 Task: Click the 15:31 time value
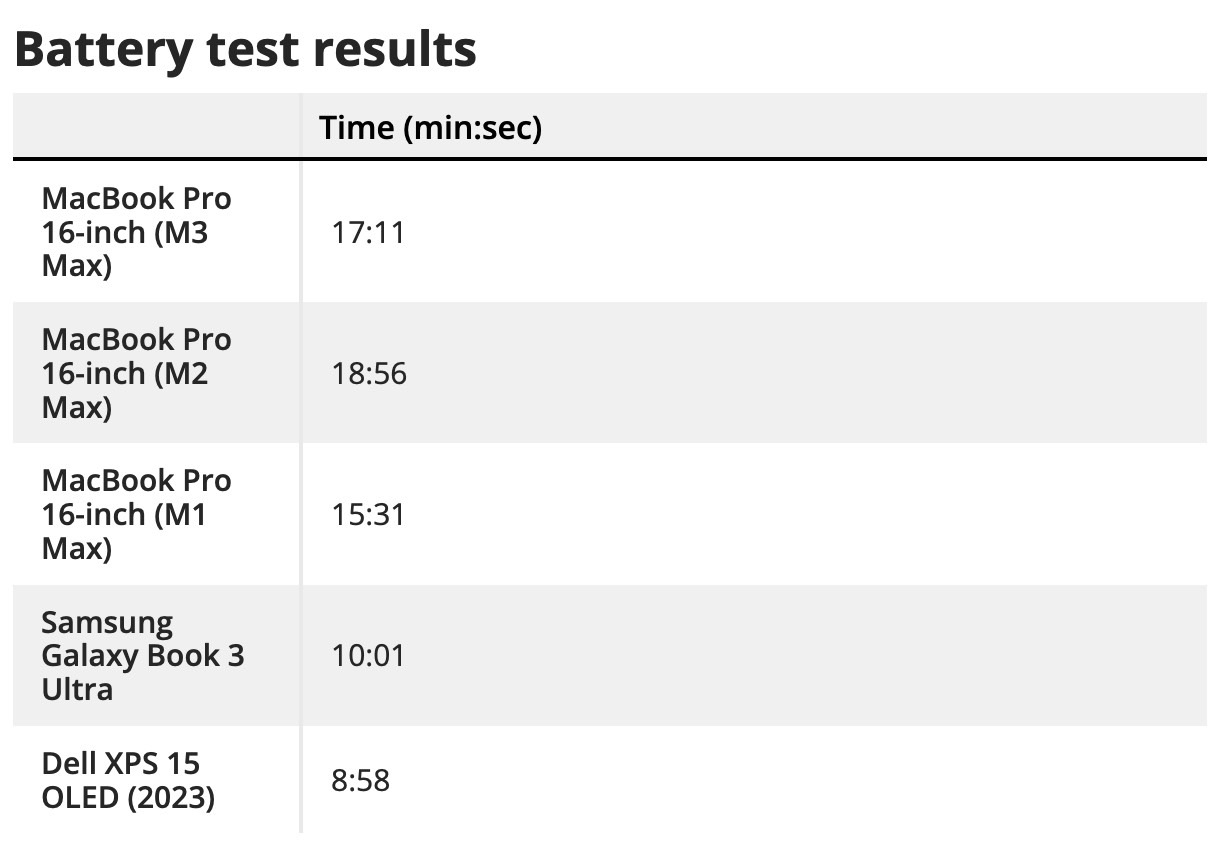pos(368,515)
